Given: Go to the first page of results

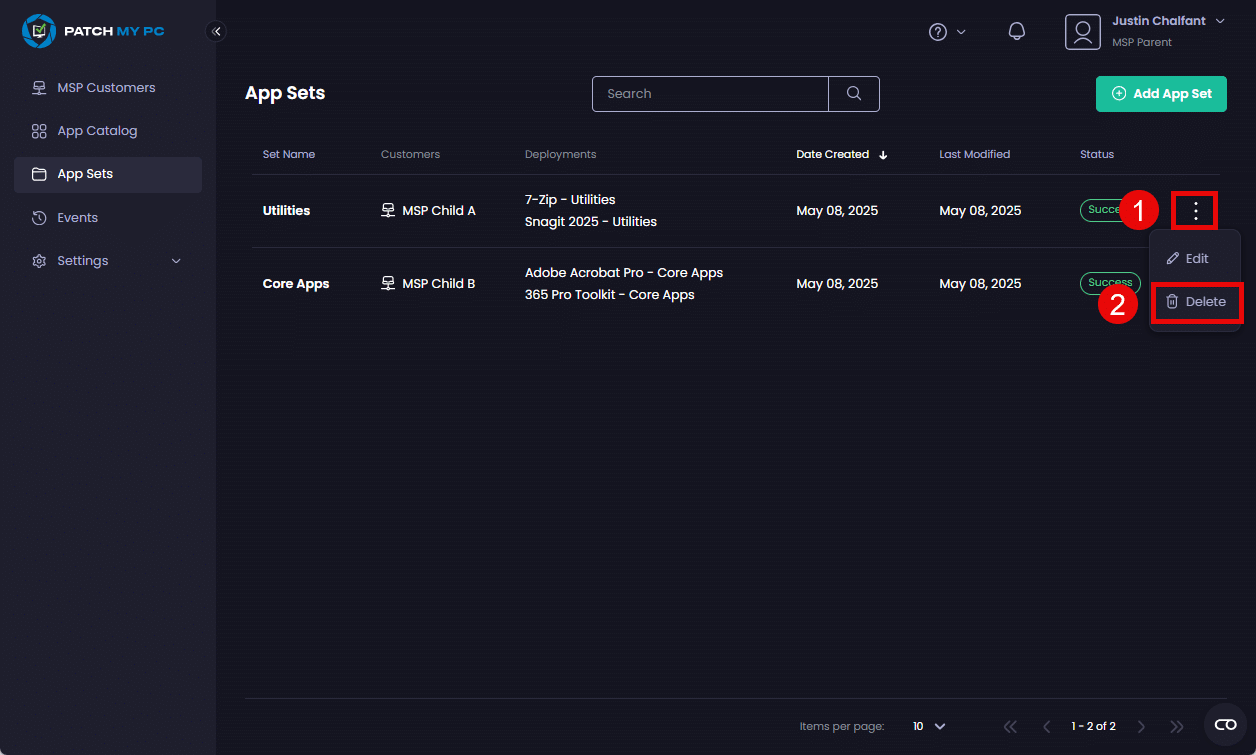Looking at the screenshot, I should click(1010, 727).
